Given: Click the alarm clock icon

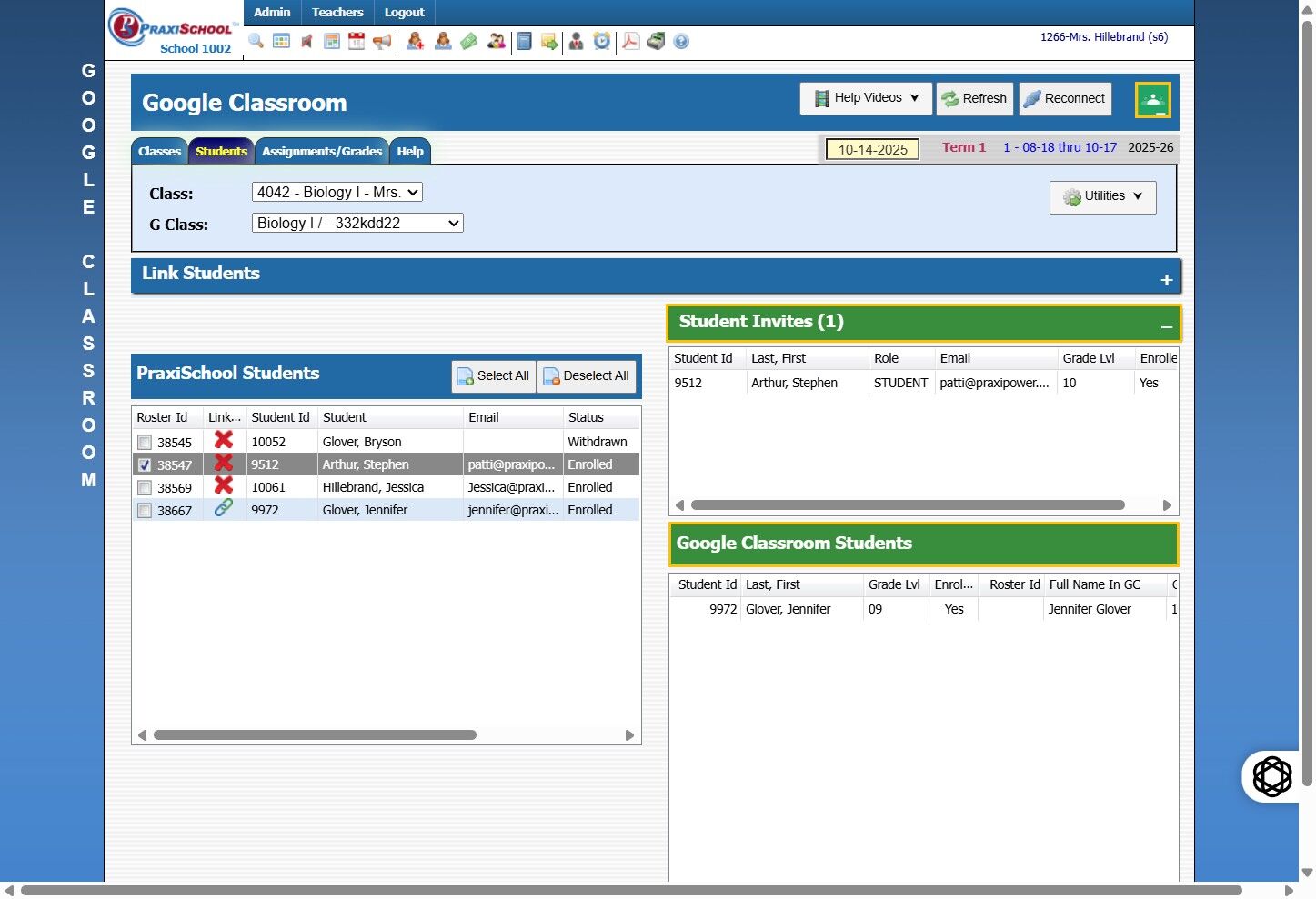Looking at the screenshot, I should [x=602, y=41].
